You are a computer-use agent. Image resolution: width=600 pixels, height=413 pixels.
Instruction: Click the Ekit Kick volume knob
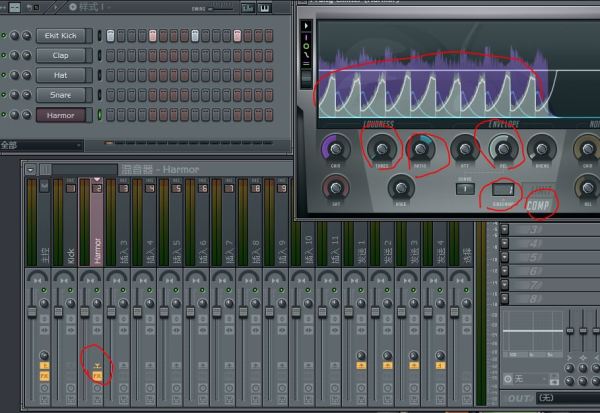tap(26, 36)
